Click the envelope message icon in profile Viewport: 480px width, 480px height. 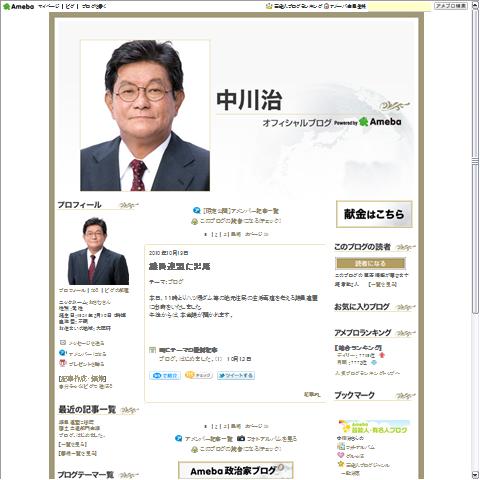tap(62, 342)
